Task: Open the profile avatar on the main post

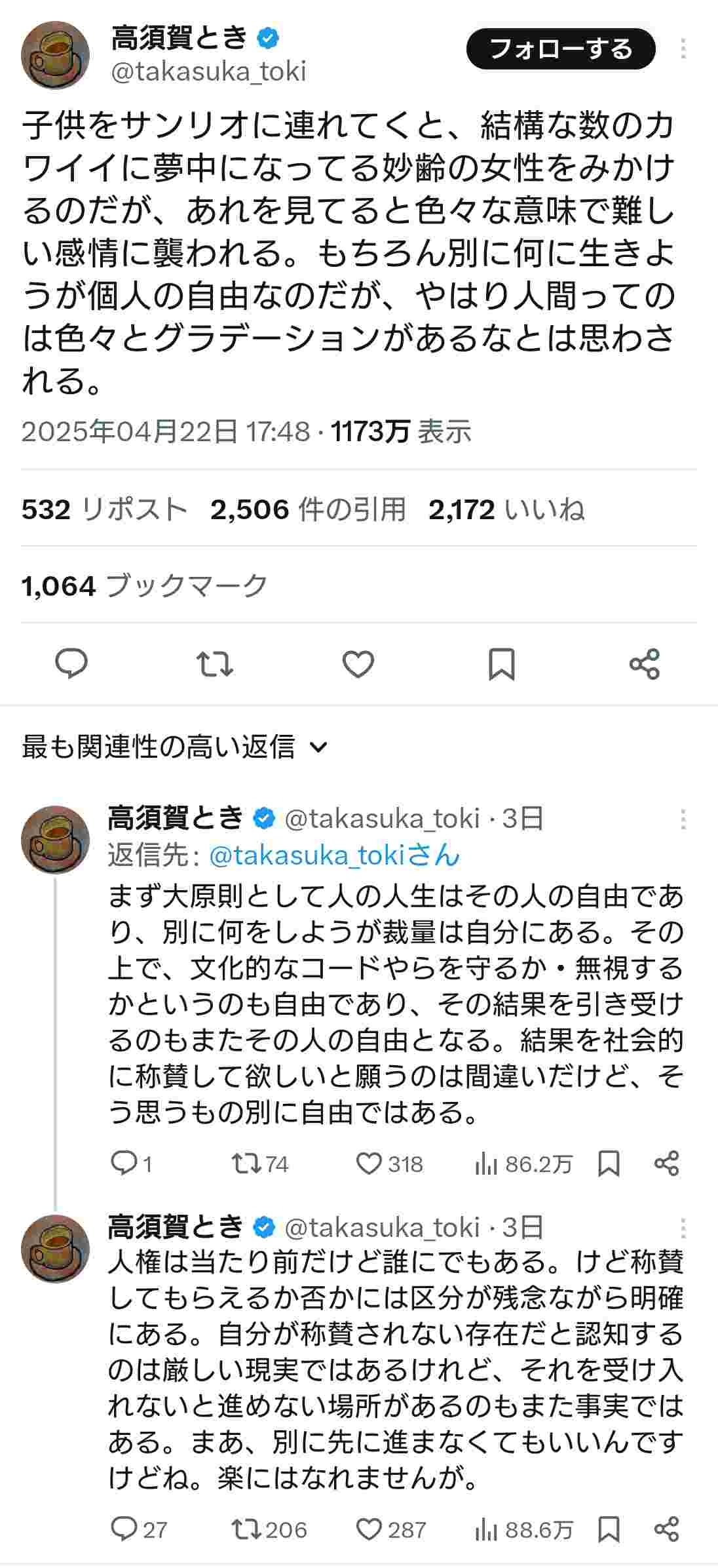Action: point(55,55)
